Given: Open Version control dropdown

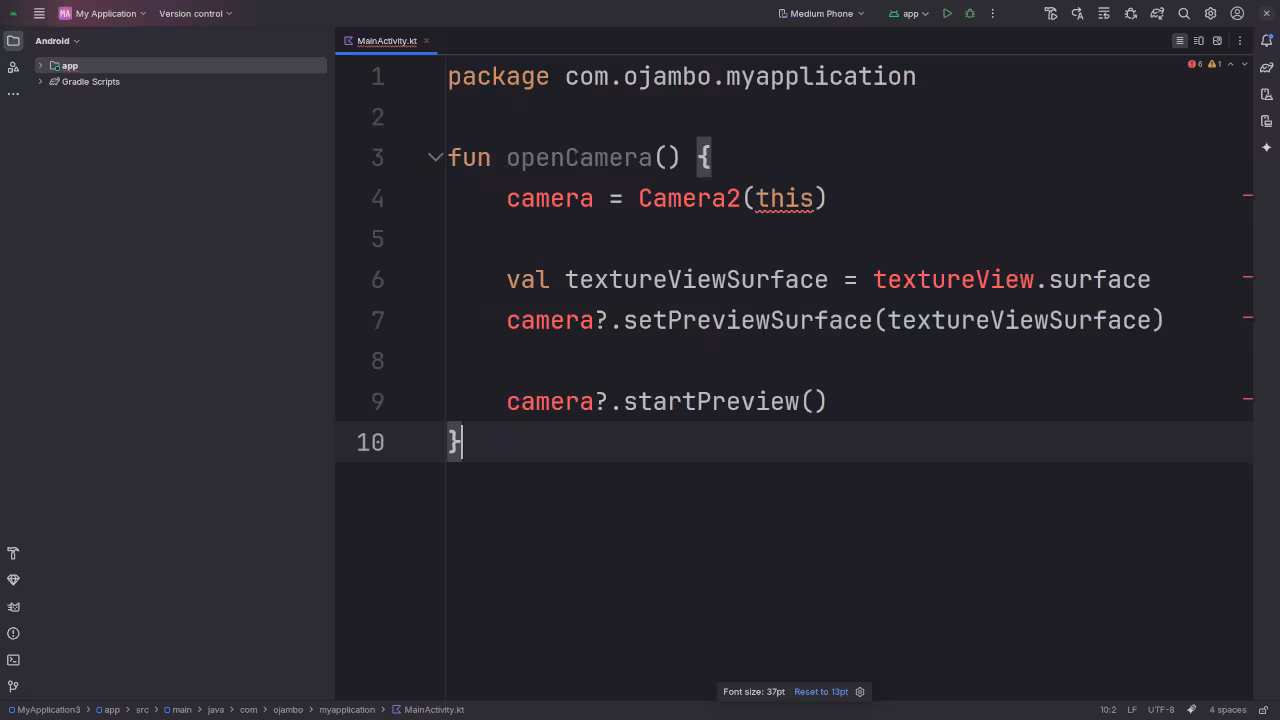Looking at the screenshot, I should [x=195, y=13].
